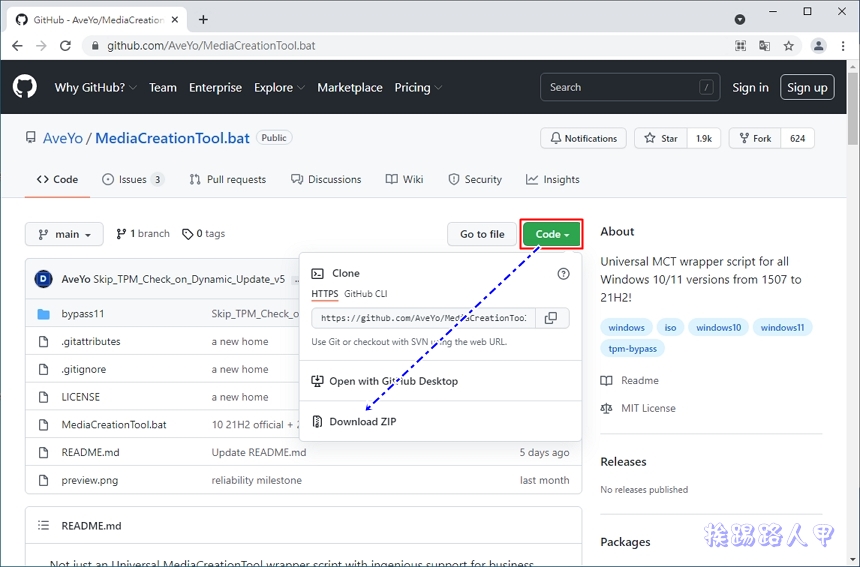Reload the page with refresh icon
Viewport: 860px width, 567px height.
[x=65, y=46]
